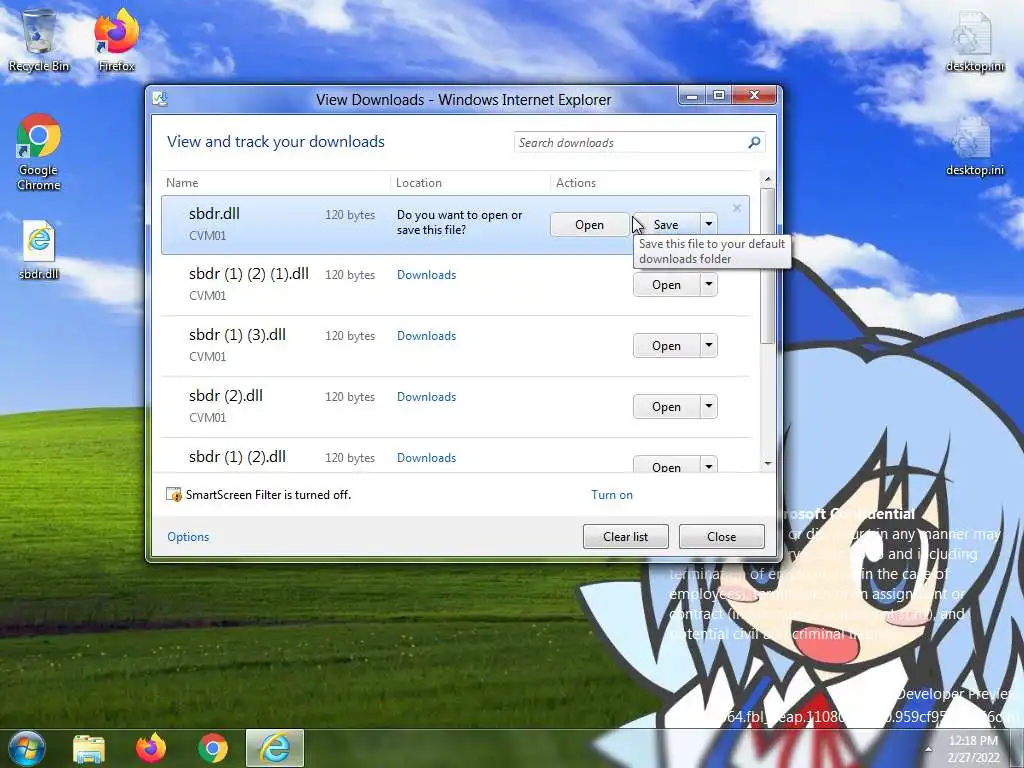Image resolution: width=1024 pixels, height=768 pixels.
Task: Expand dropdown arrow for sbdr (2).dll
Action: (709, 406)
